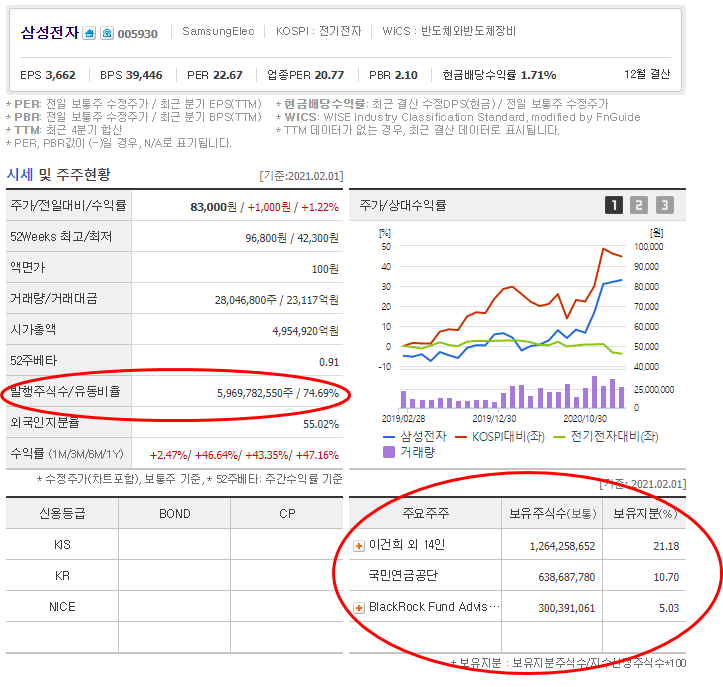The width and height of the screenshot is (723, 687).
Task: Select the face value 100원
Action: (325, 269)
